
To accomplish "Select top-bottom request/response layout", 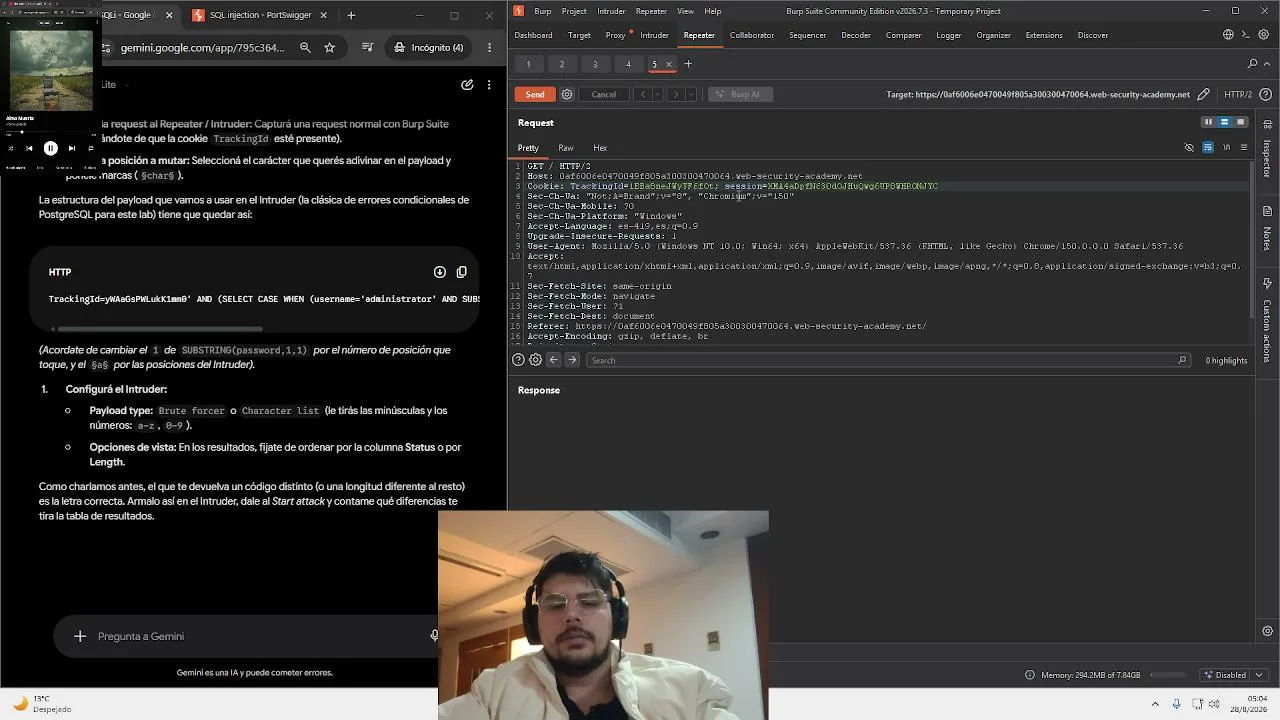I will (1224, 122).
